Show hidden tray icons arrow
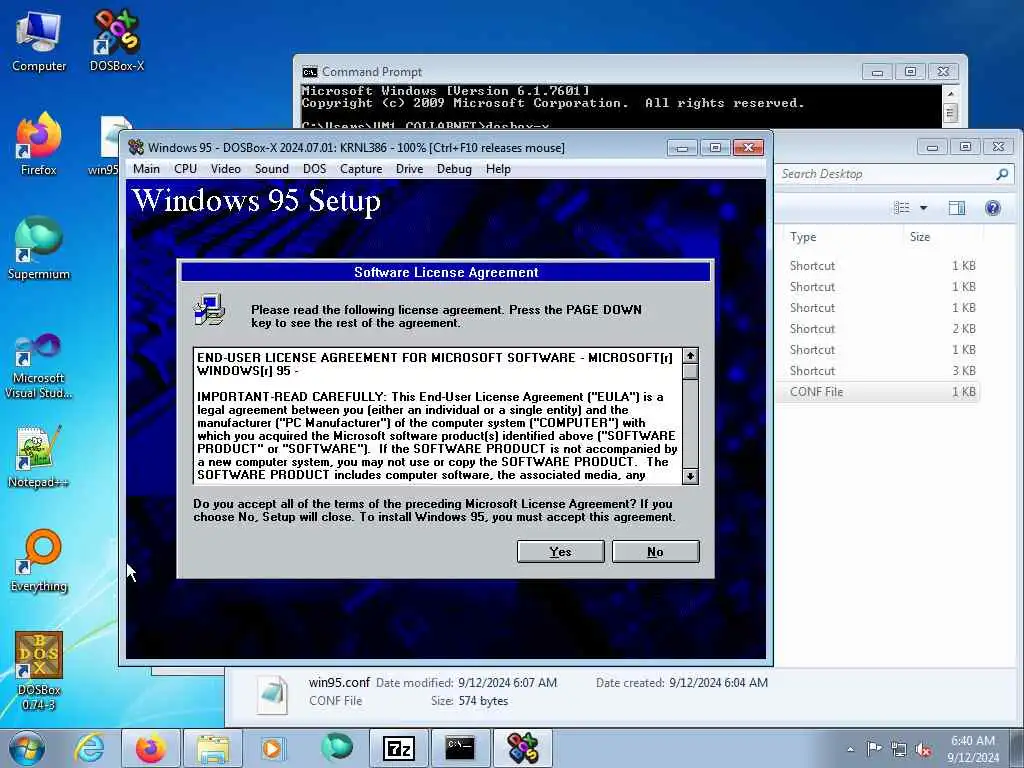Viewport: 1024px width, 768px height. (850, 749)
